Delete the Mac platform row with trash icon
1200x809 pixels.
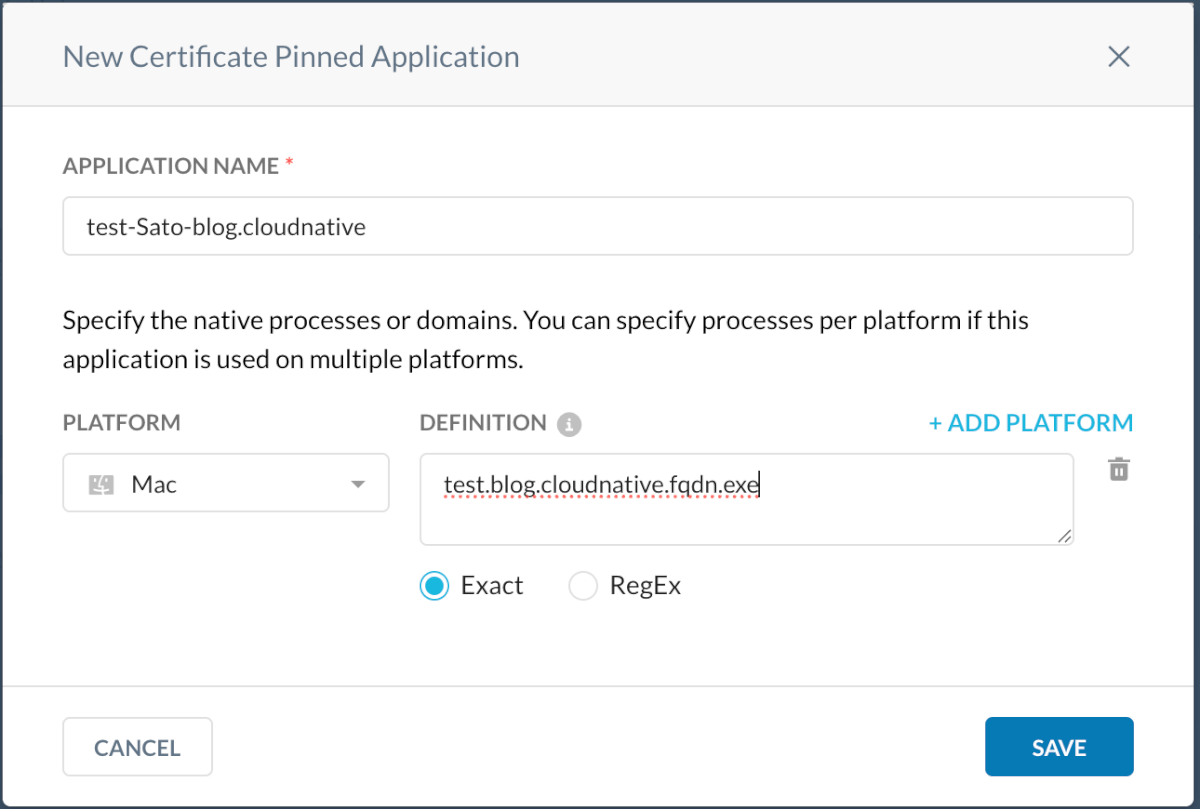click(x=1119, y=469)
